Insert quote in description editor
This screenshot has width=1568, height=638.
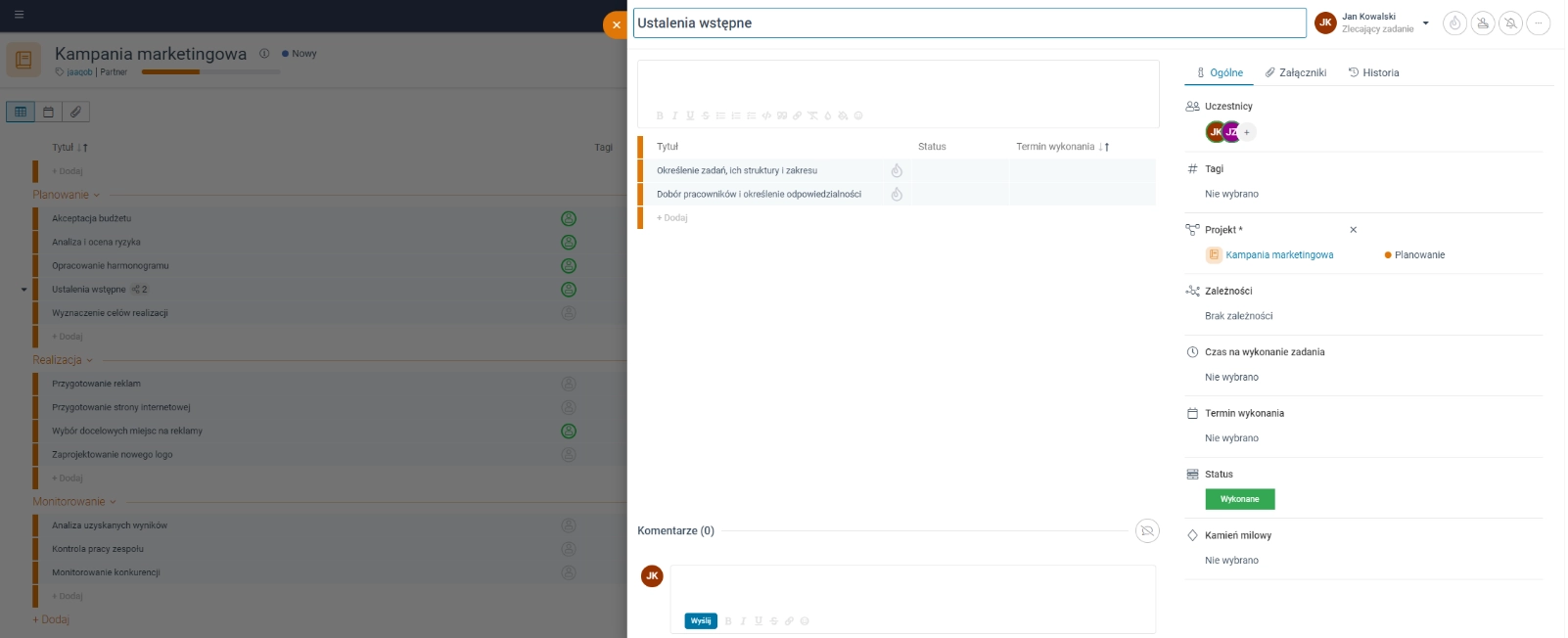(x=782, y=115)
